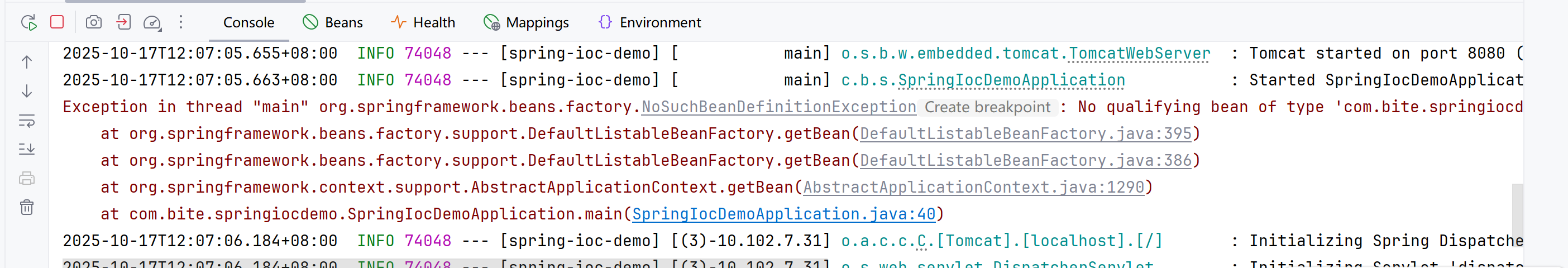Open DefaultListableBeanFactory.java:395 link

[x=1026, y=133]
